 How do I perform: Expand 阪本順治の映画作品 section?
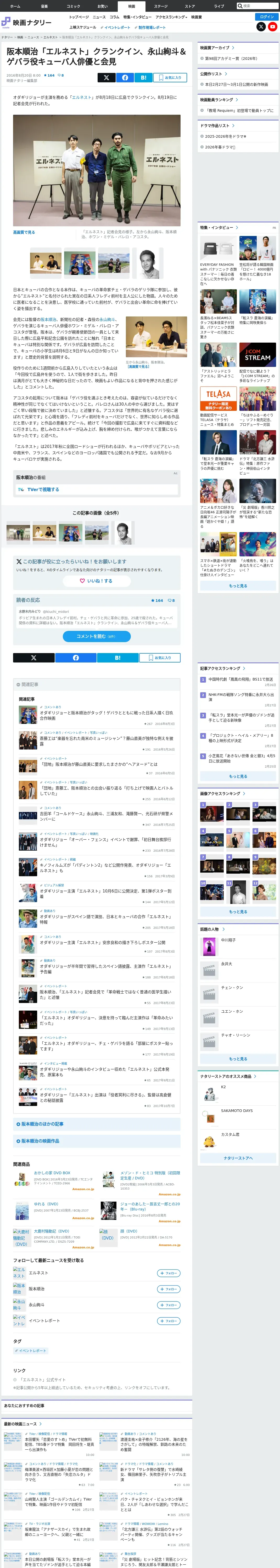98,1141
